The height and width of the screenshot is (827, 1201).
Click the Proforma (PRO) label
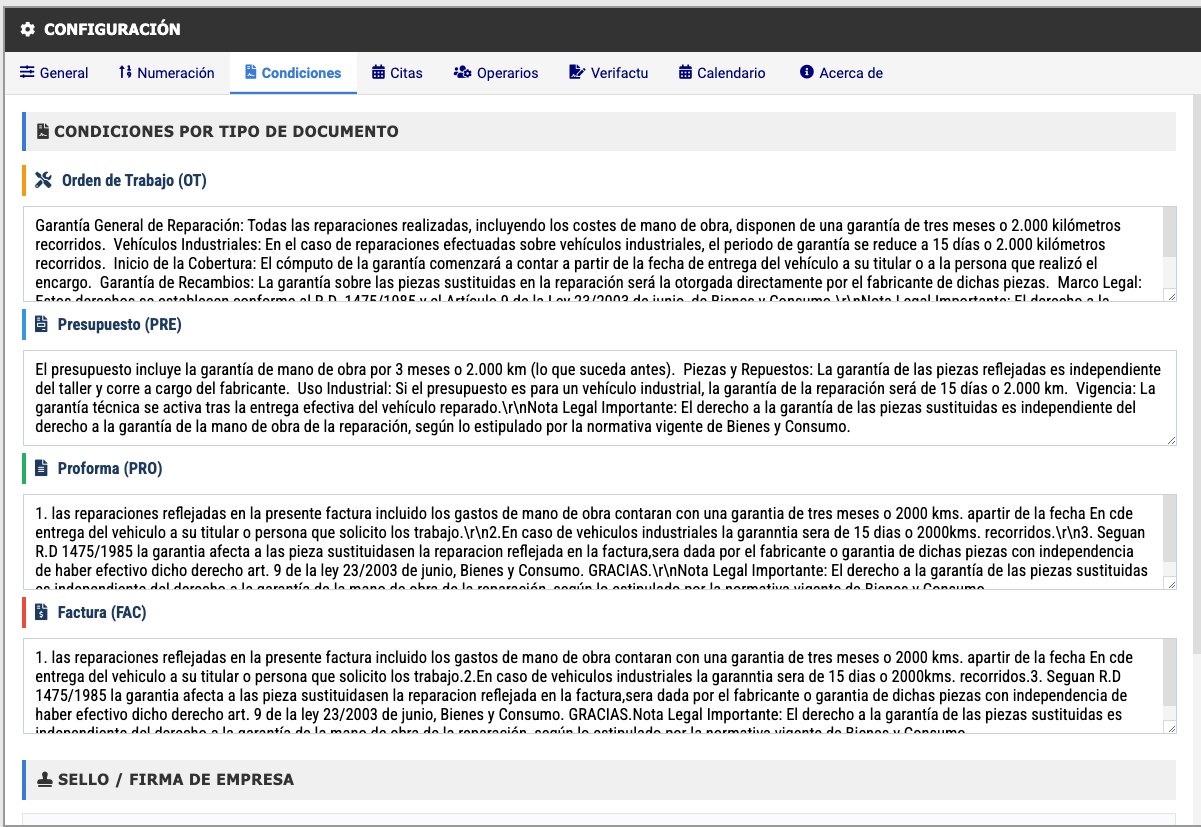(110, 468)
